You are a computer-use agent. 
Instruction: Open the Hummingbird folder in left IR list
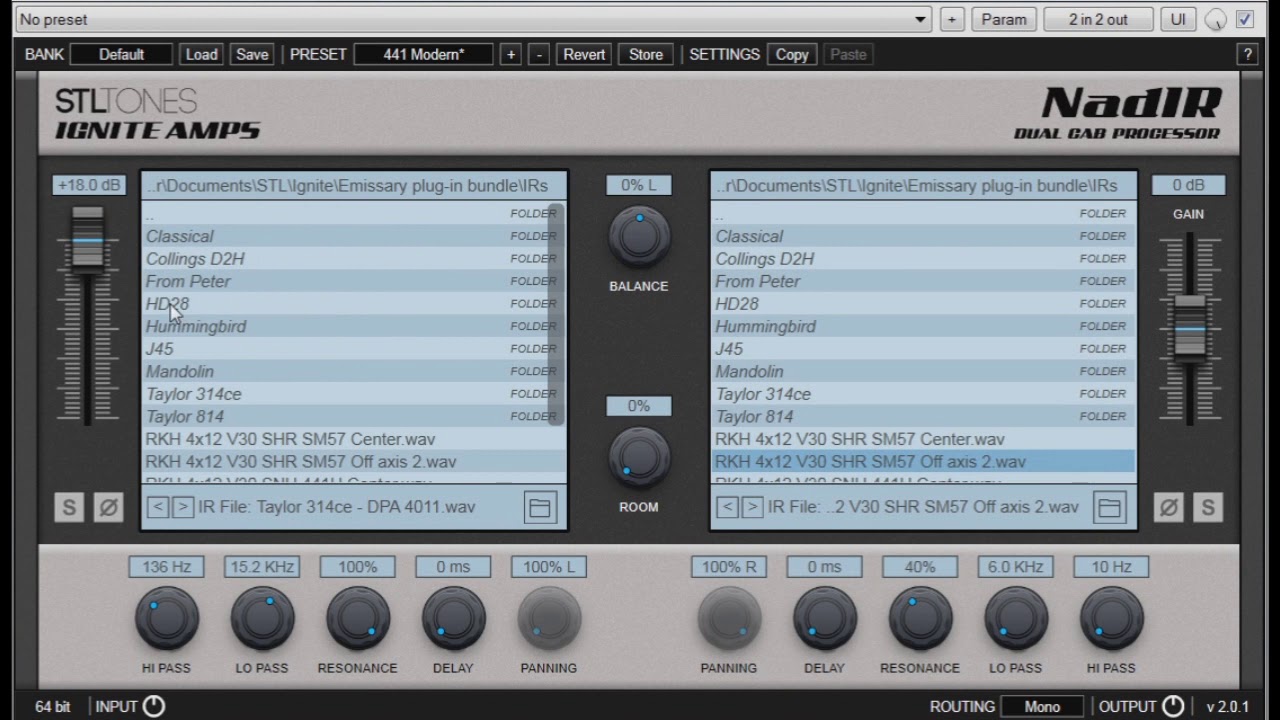pyautogui.click(x=345, y=326)
